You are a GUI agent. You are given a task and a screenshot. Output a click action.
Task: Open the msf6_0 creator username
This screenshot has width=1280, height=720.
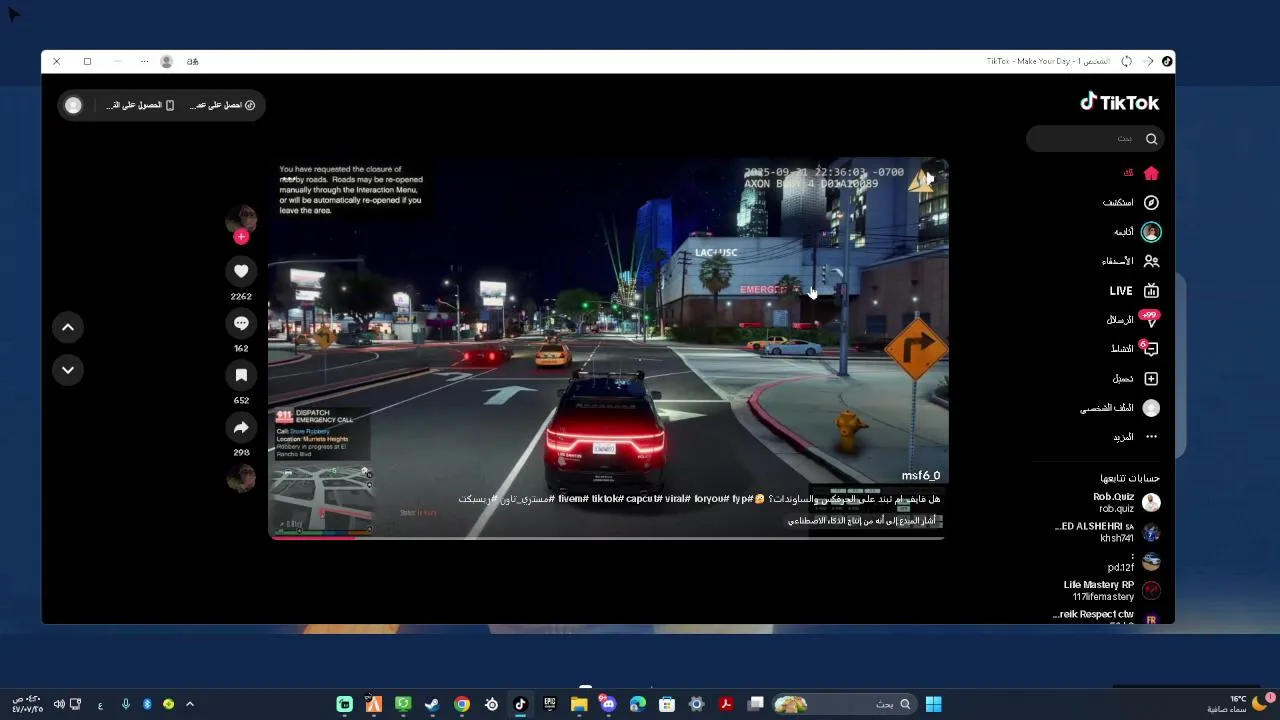click(x=921, y=476)
